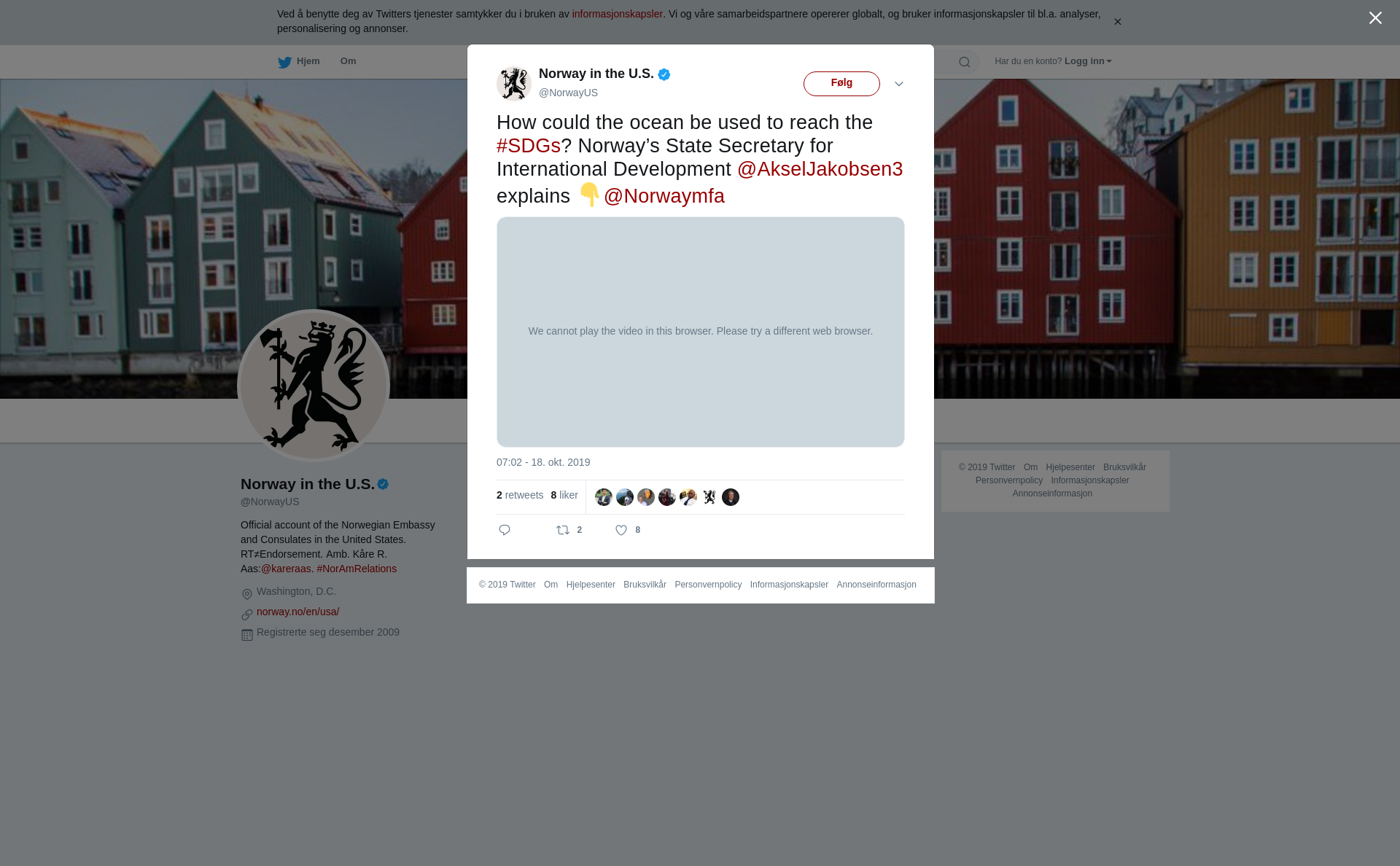This screenshot has height=866, width=1400.
Task: Open the Om menu item
Action: pyautogui.click(x=348, y=61)
